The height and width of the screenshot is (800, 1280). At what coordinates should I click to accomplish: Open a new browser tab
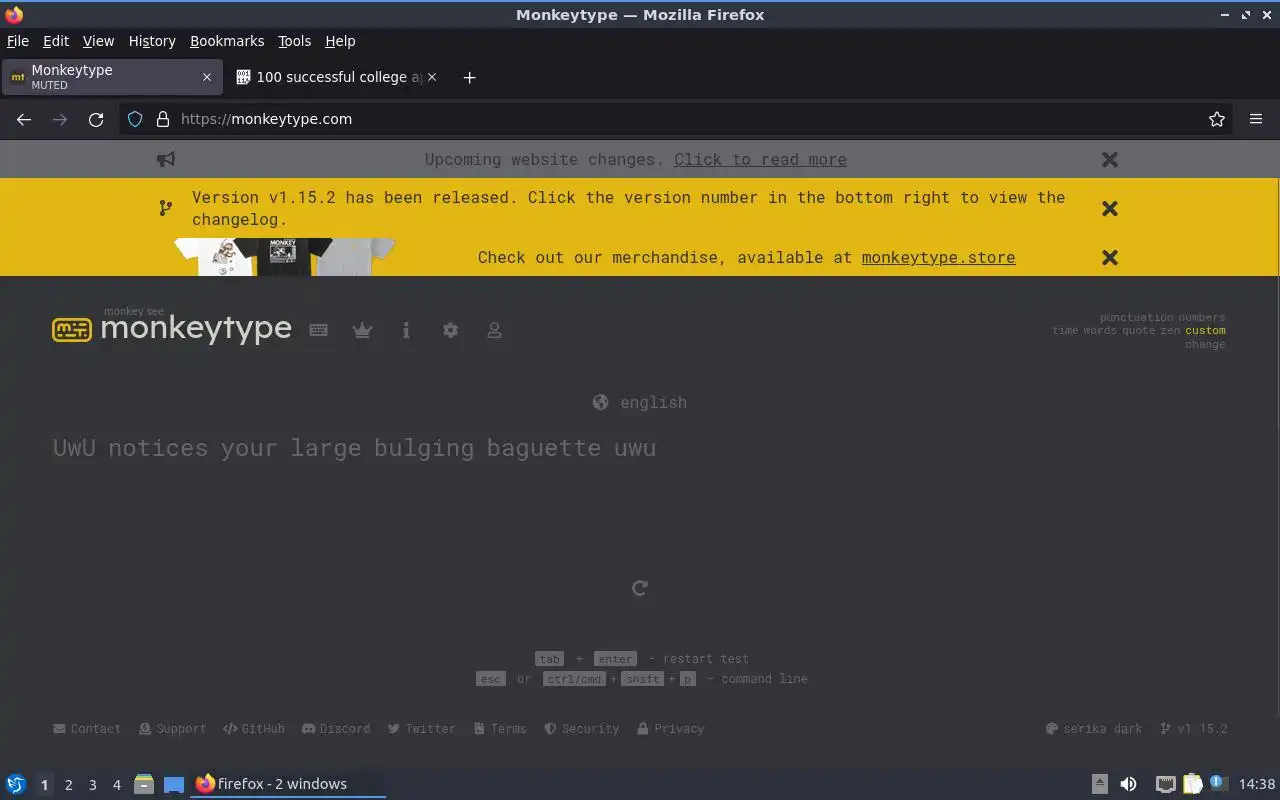469,77
